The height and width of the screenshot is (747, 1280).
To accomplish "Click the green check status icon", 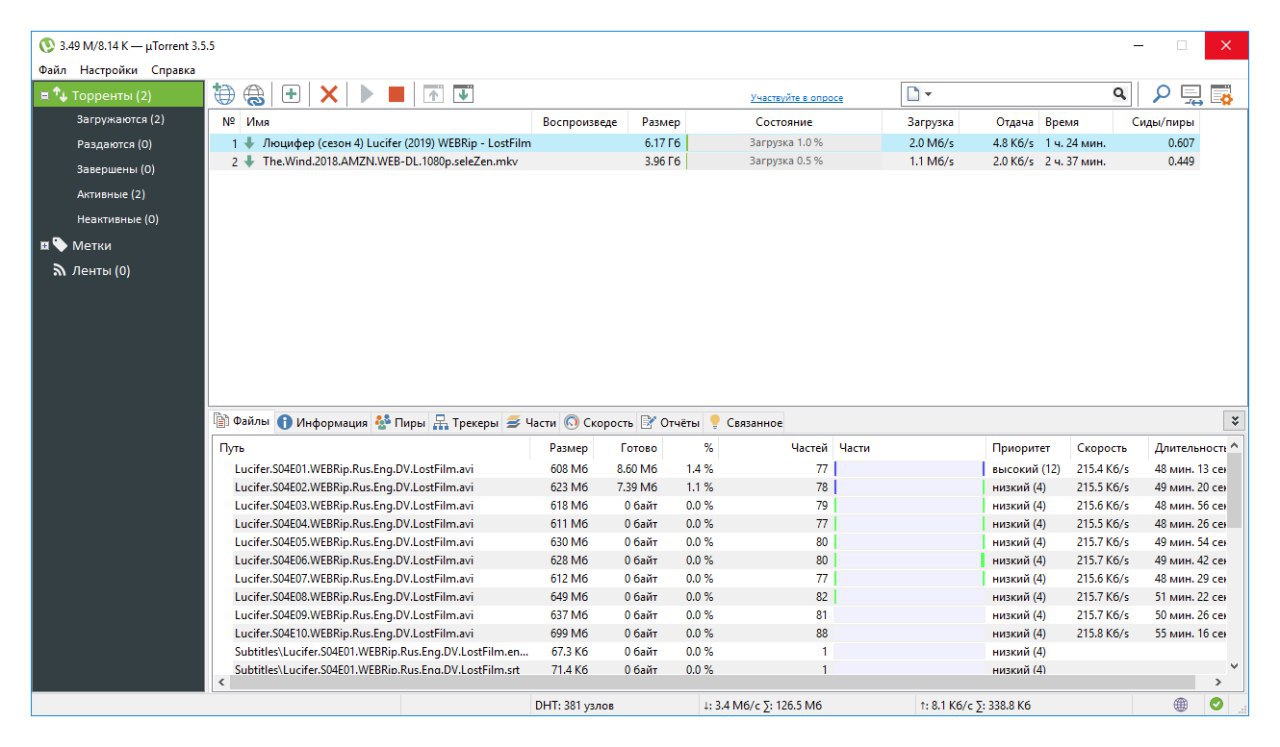I will coord(1216,704).
